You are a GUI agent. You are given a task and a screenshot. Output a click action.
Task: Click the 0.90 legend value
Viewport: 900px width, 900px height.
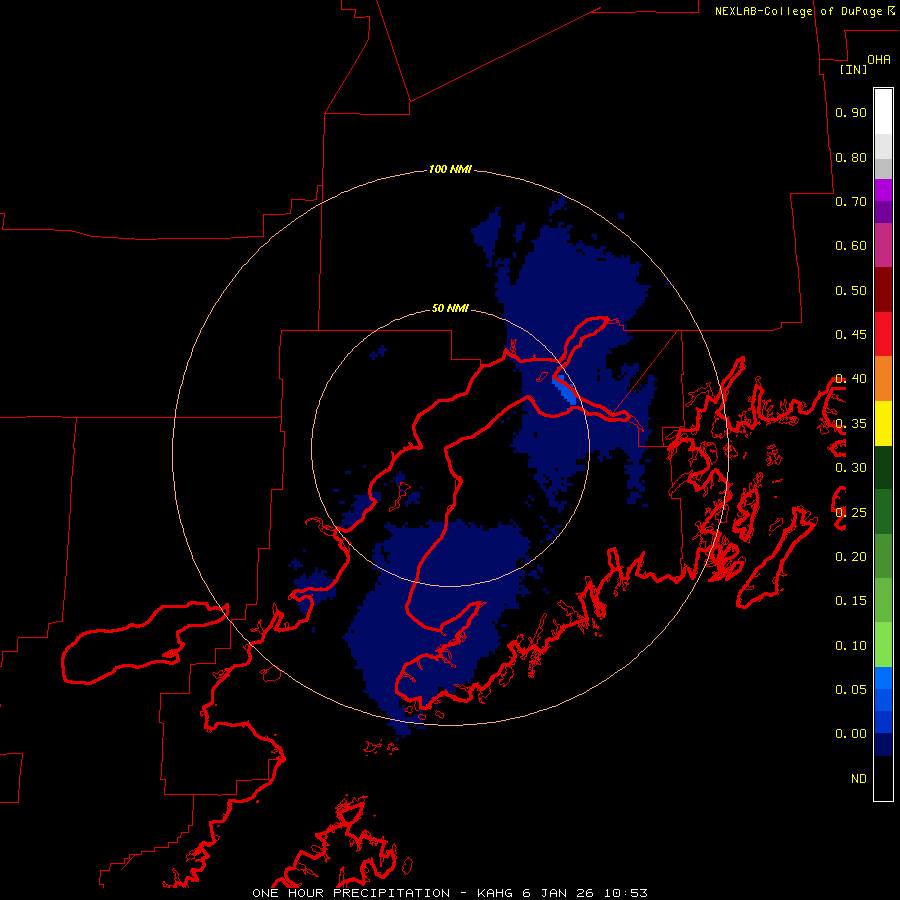tap(851, 112)
